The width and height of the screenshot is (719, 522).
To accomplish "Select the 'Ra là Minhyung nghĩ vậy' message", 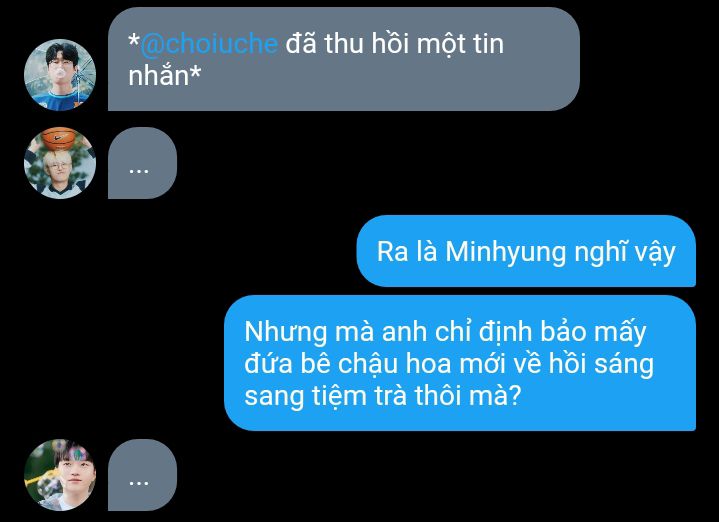I will [526, 251].
